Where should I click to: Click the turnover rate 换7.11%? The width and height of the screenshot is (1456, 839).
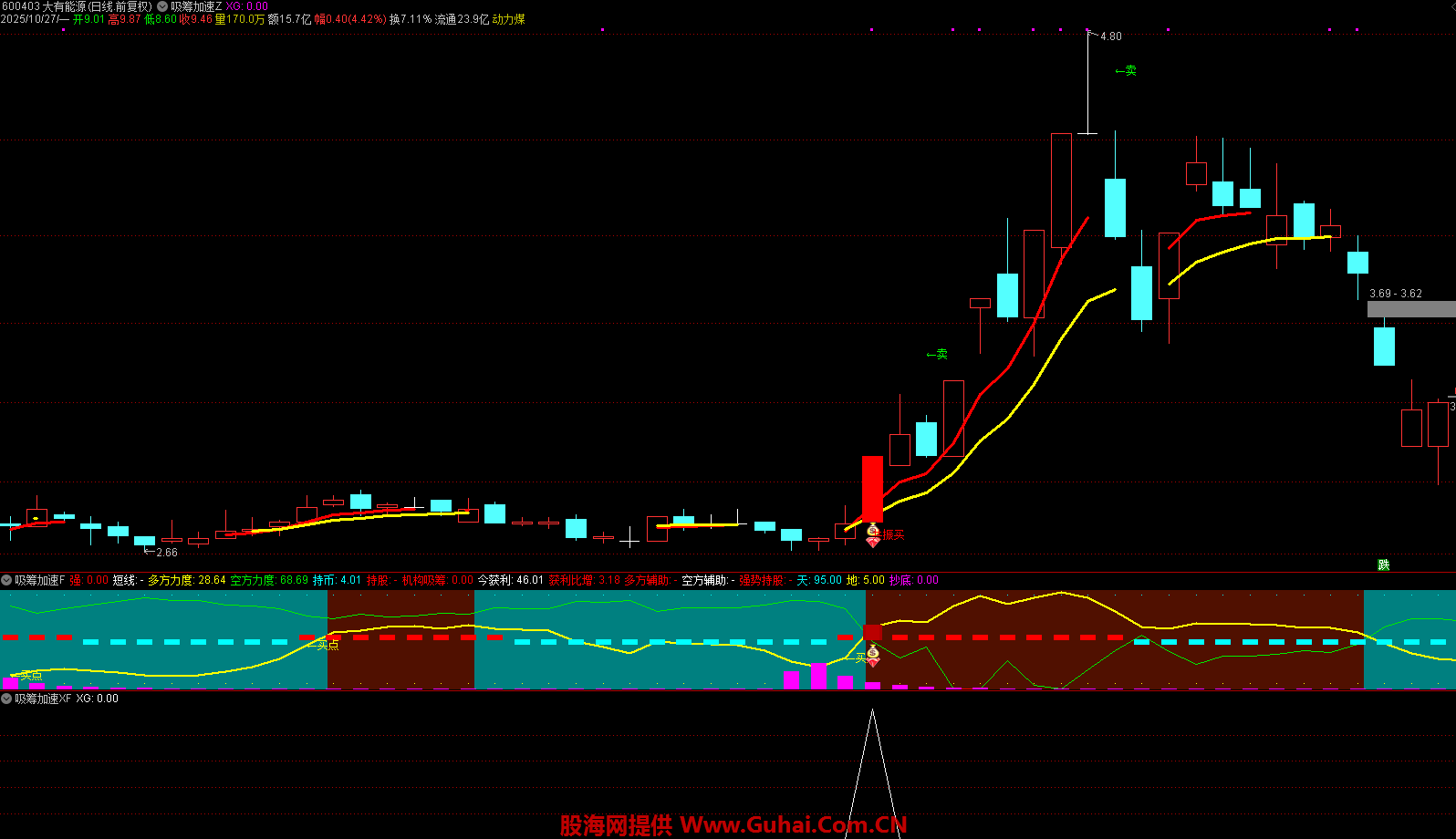pos(411,19)
